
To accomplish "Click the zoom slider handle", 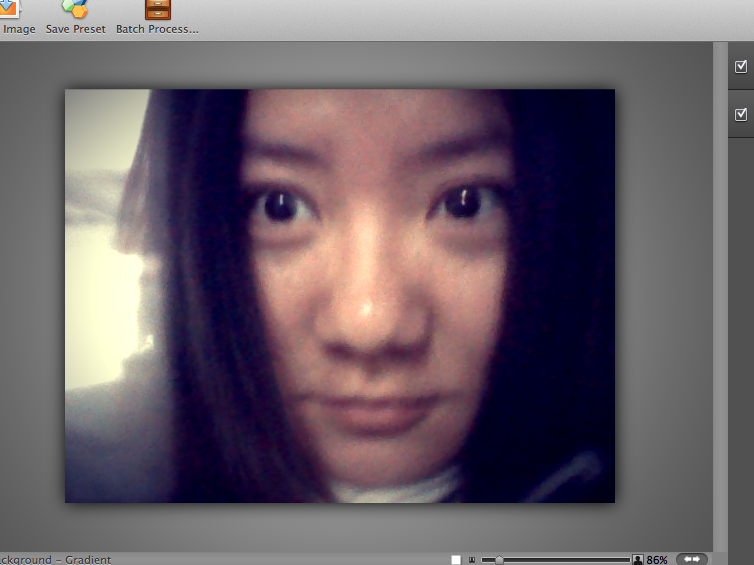I will (x=499, y=560).
